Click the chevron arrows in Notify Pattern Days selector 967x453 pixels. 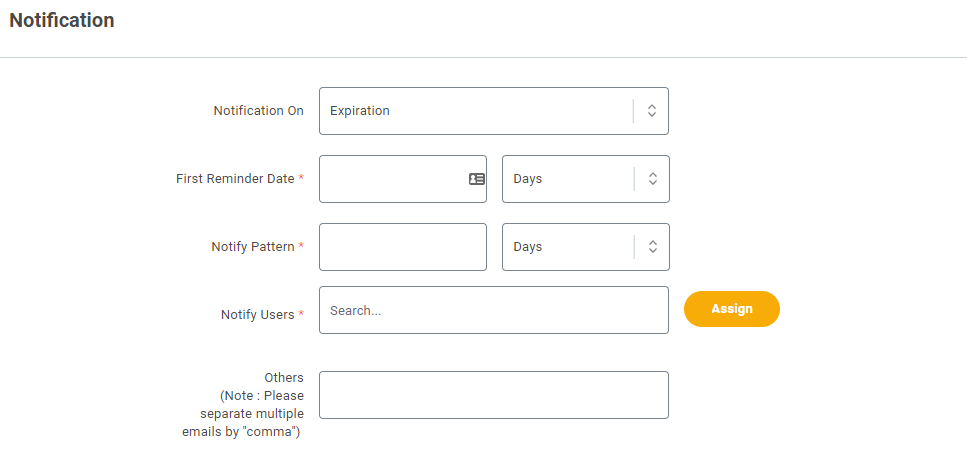click(653, 247)
